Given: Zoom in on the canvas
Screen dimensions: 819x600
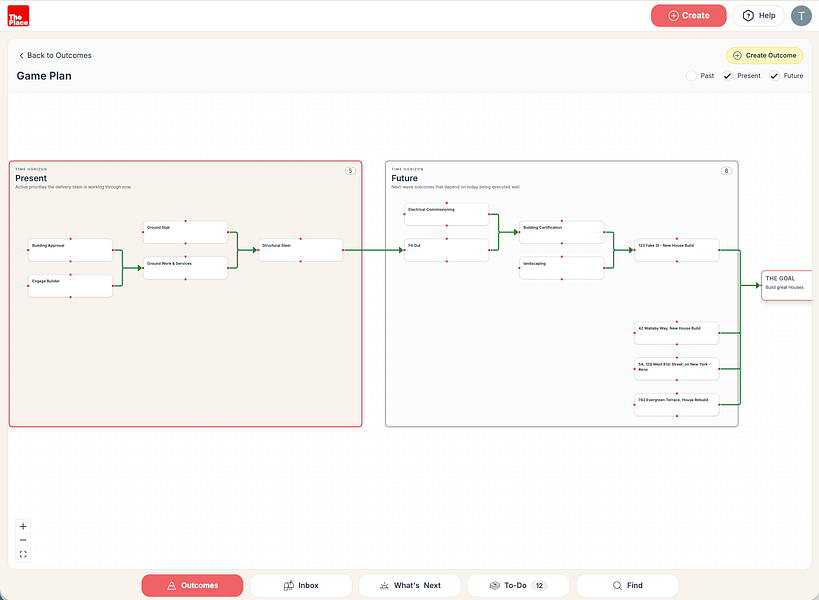Looking at the screenshot, I should tap(23, 526).
